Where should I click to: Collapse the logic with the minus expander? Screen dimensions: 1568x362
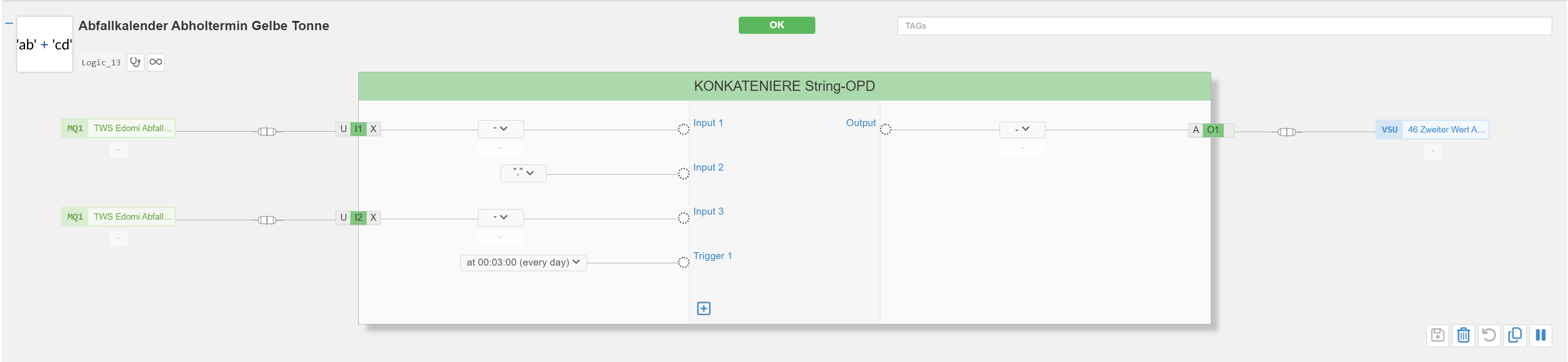[x=9, y=24]
